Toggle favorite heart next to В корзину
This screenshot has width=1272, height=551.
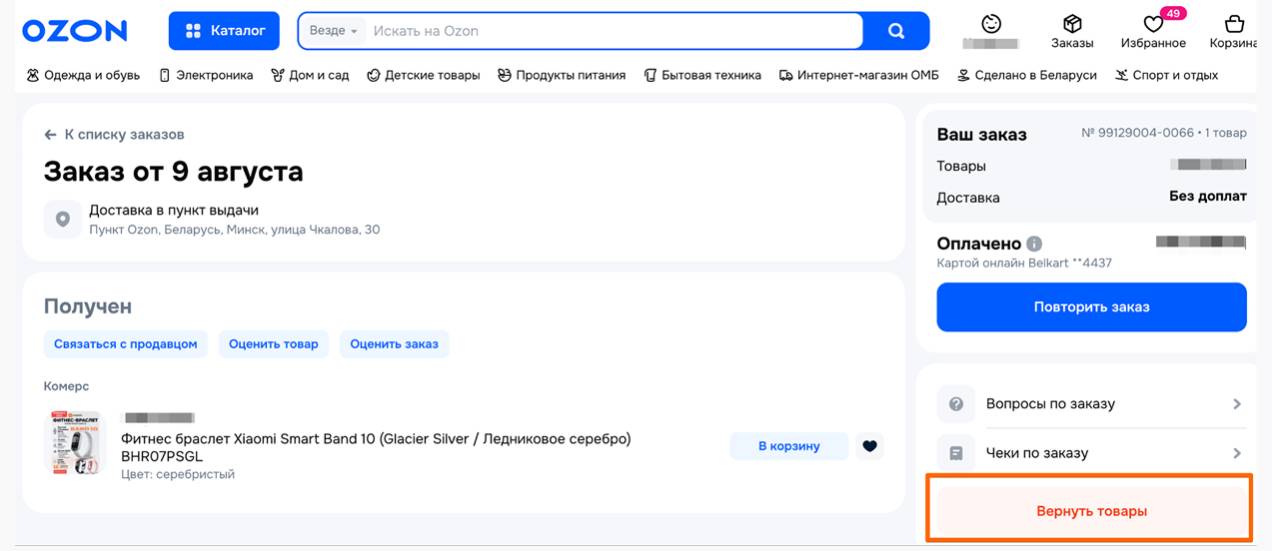point(869,446)
